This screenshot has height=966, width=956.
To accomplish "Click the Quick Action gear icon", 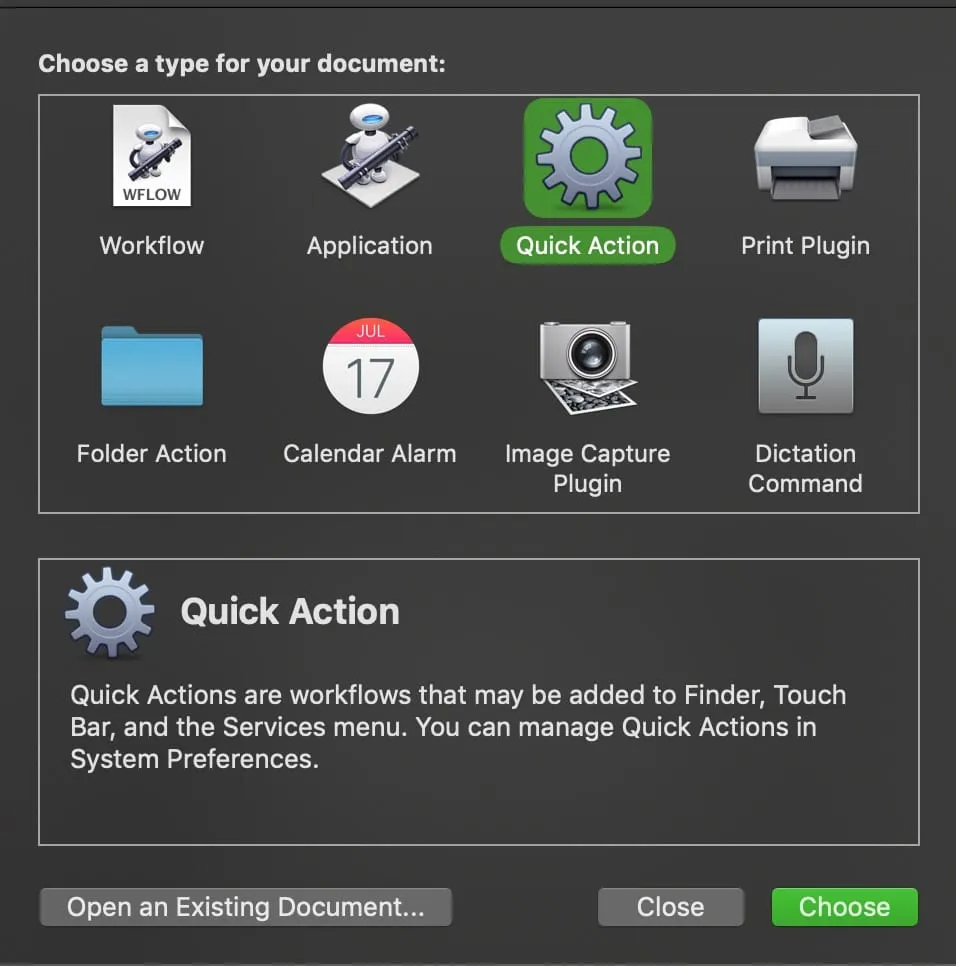I will [x=588, y=157].
